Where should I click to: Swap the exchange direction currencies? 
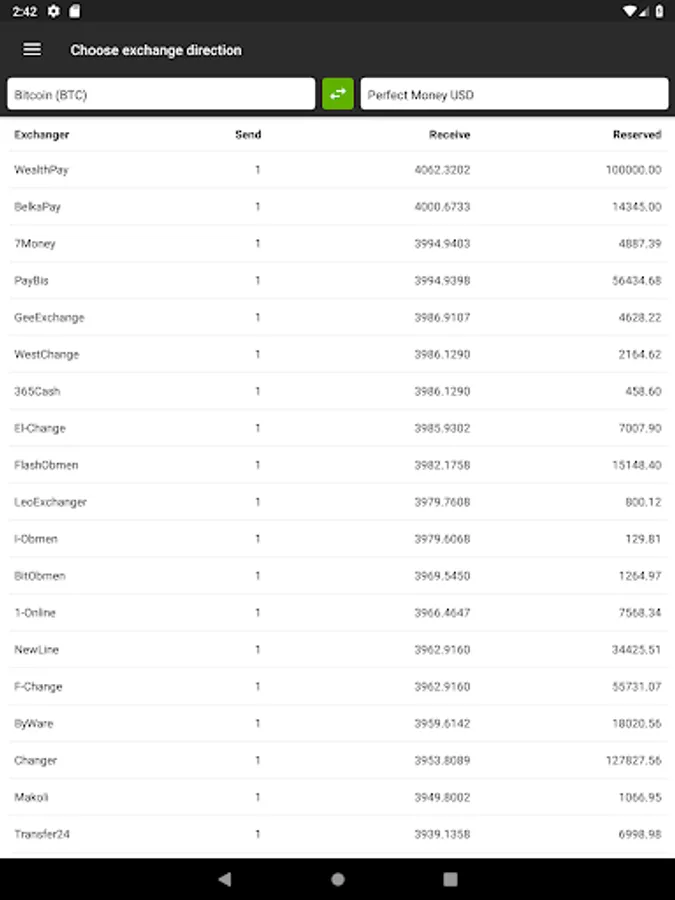338,94
